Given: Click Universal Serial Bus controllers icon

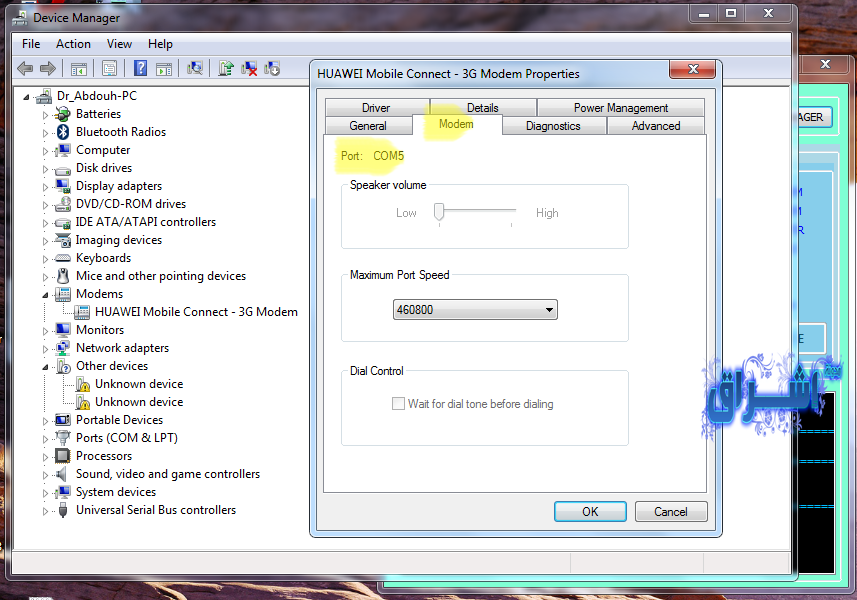Looking at the screenshot, I should [x=63, y=510].
